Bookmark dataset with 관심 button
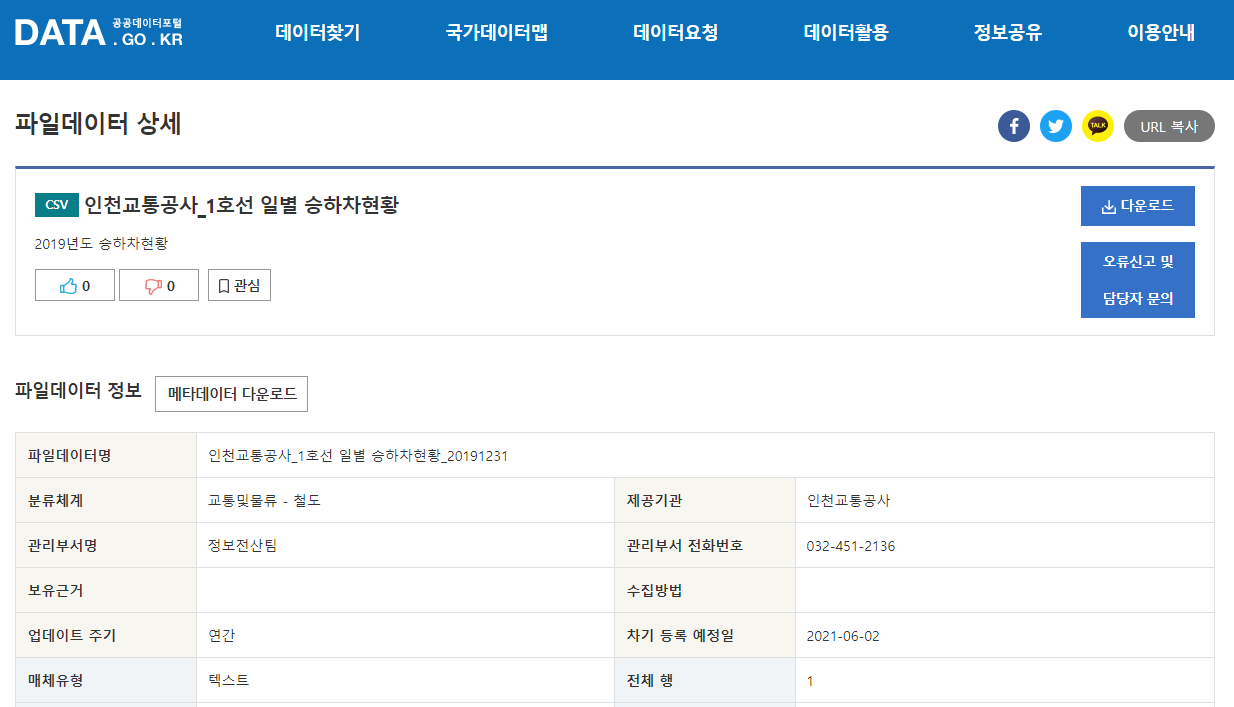Screen dimensions: 1234x707 (239, 285)
